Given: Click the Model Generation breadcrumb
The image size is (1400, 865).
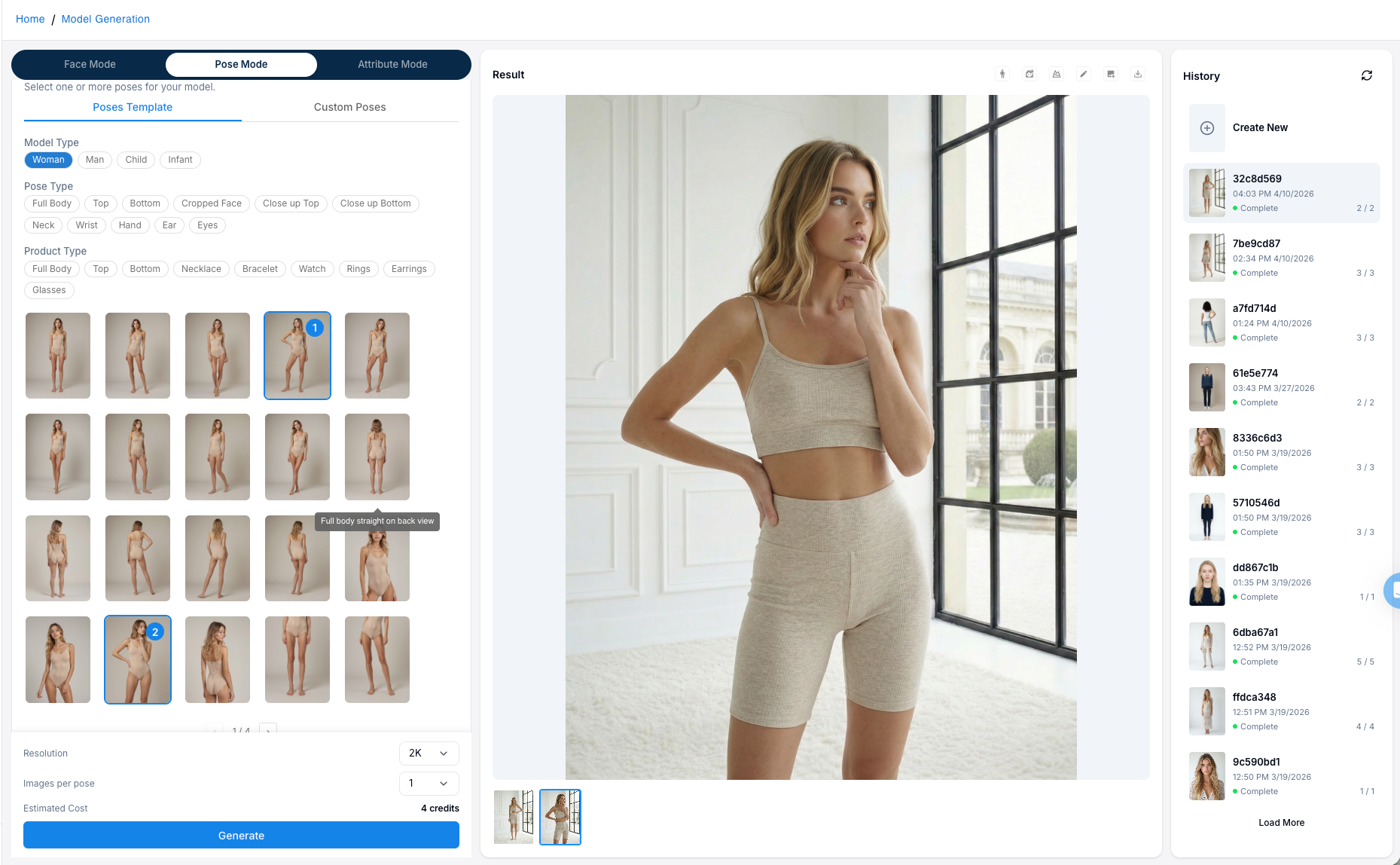Looking at the screenshot, I should pos(105,19).
